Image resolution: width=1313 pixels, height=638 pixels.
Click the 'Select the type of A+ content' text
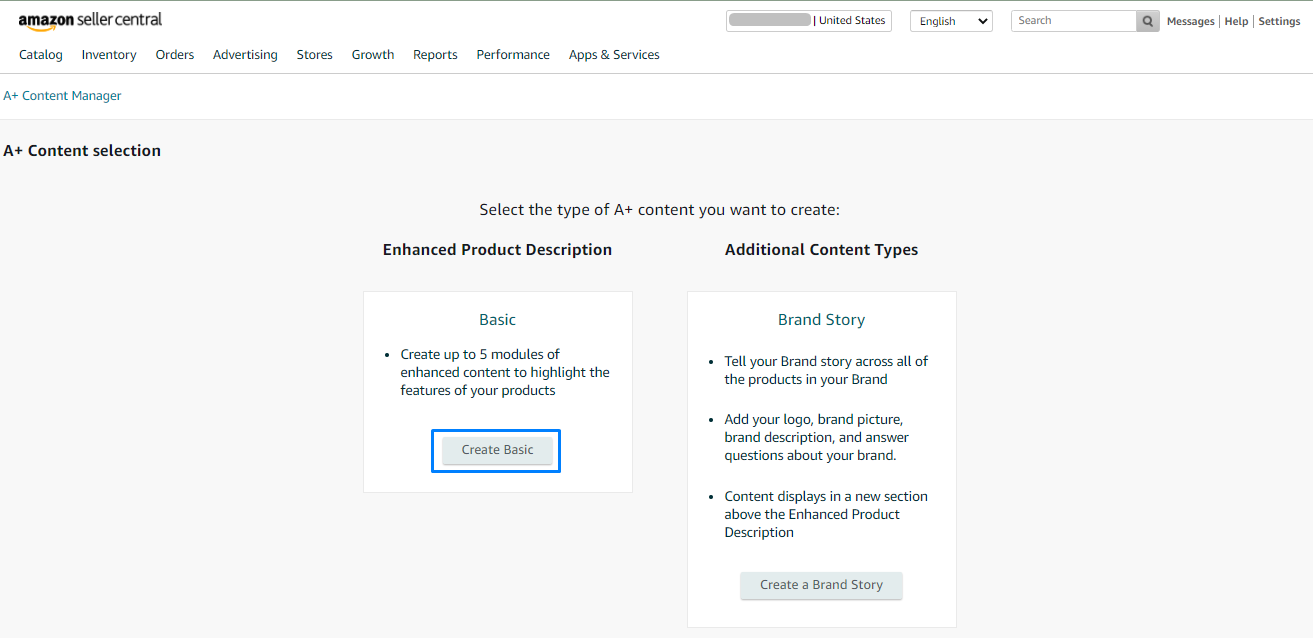(x=659, y=210)
